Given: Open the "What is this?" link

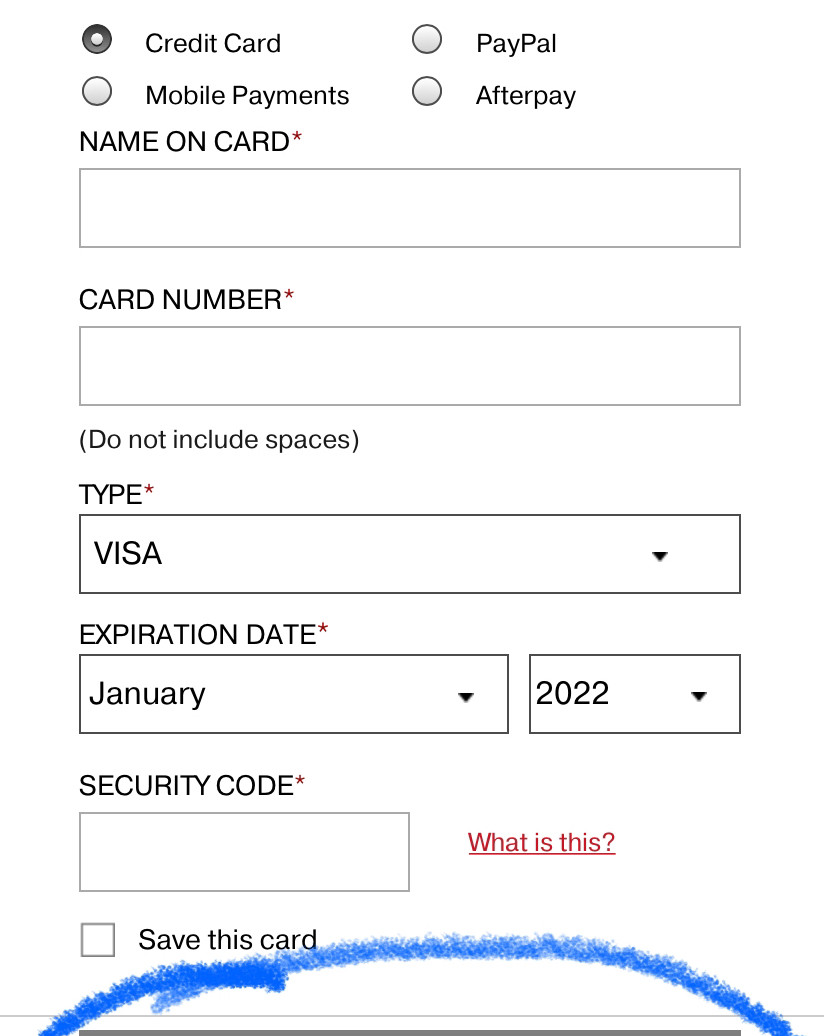Looking at the screenshot, I should (x=541, y=842).
